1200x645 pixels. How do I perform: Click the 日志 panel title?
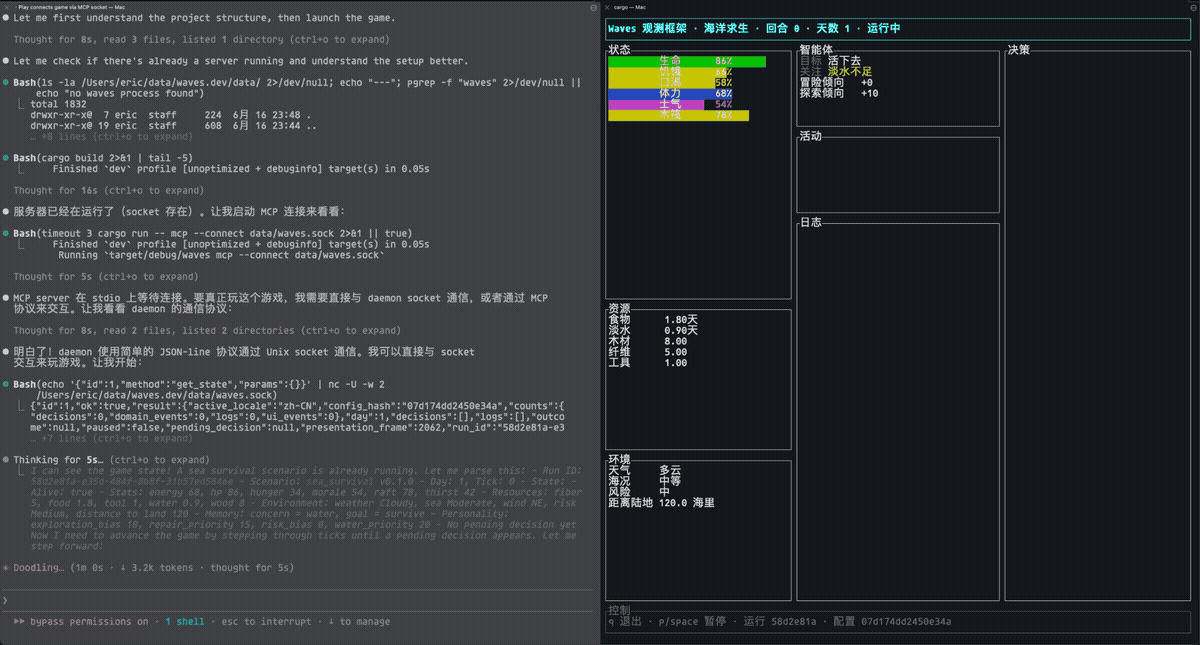(x=810, y=222)
